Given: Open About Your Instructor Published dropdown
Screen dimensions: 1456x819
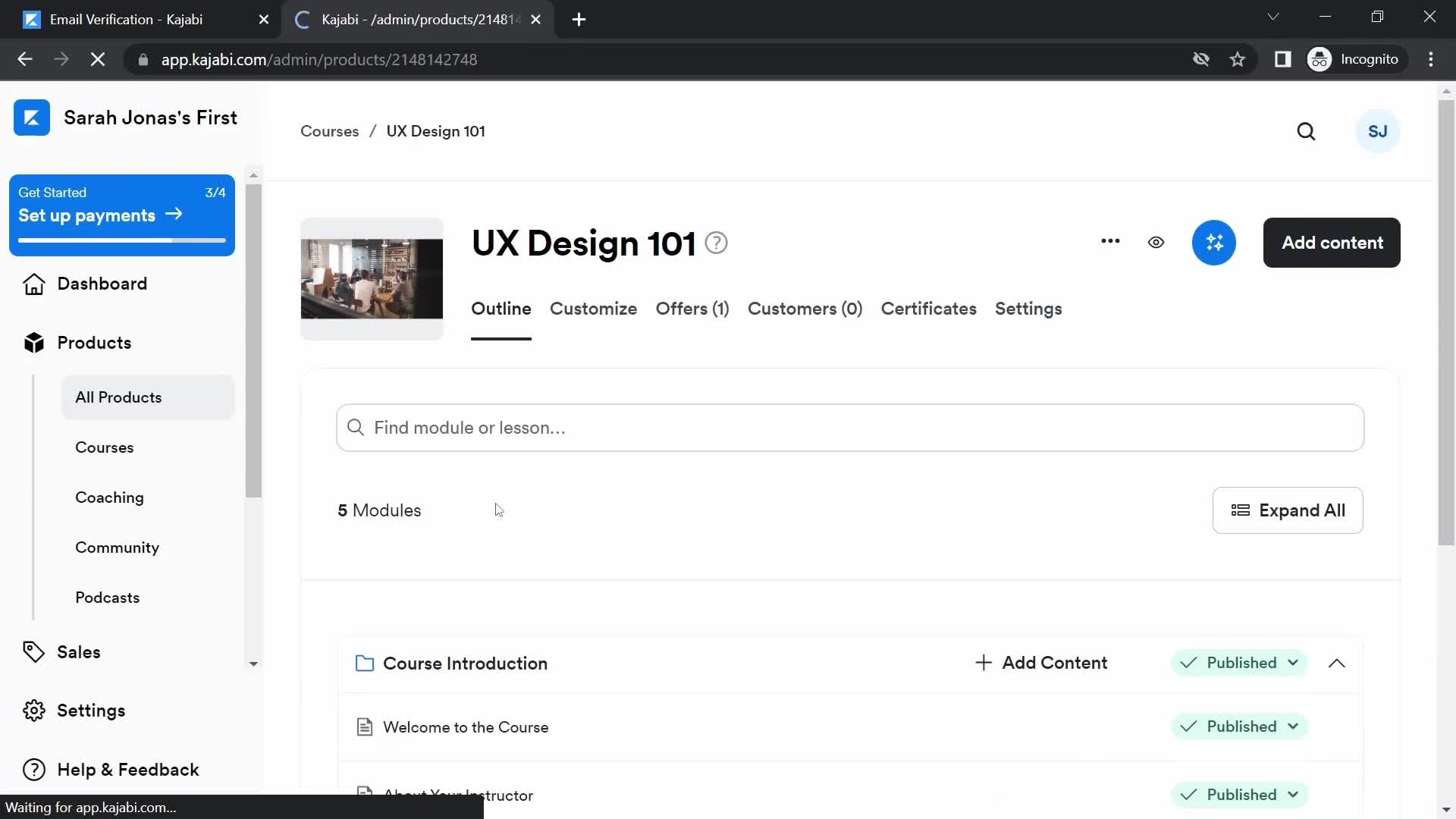Looking at the screenshot, I should click(x=1239, y=795).
